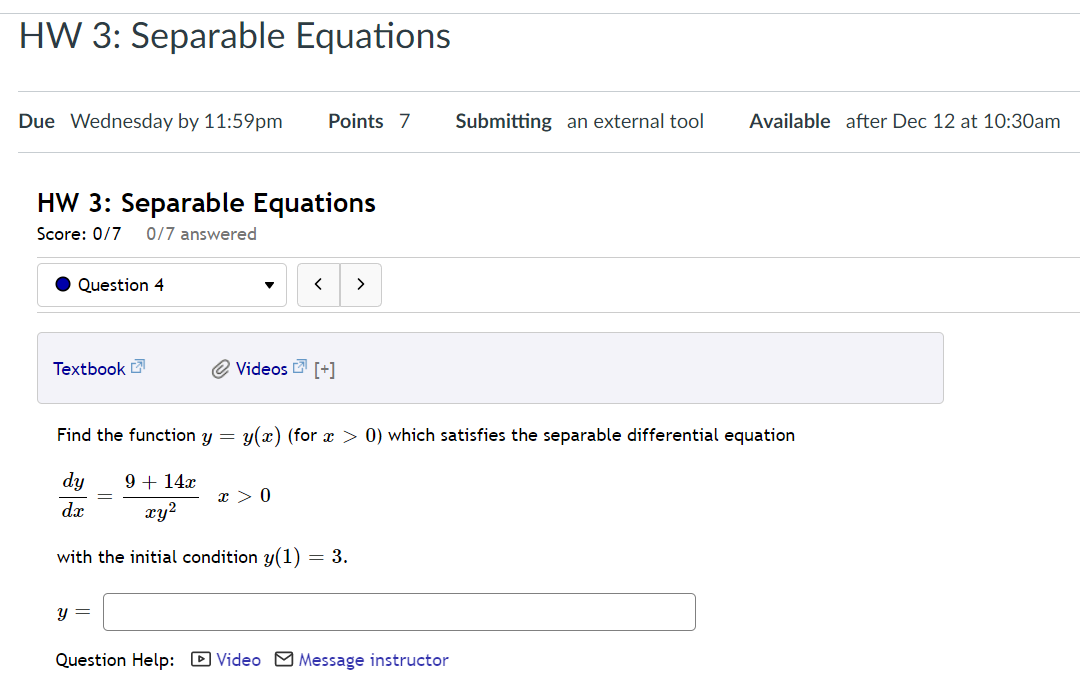
Task: Open the Question 4 selector dropdown
Action: [161, 285]
